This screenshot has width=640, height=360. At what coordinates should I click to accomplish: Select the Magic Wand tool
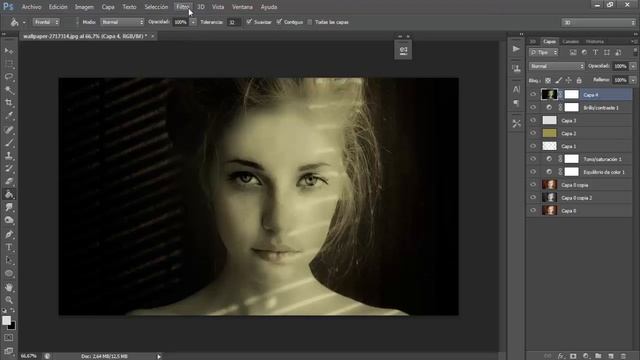[x=9, y=89]
